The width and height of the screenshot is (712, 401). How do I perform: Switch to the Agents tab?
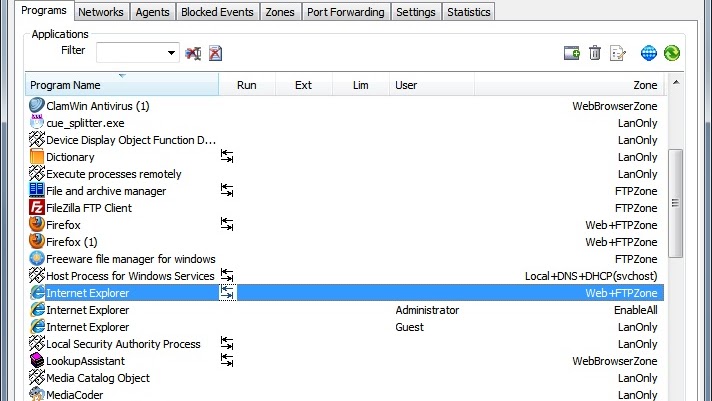pyautogui.click(x=152, y=12)
